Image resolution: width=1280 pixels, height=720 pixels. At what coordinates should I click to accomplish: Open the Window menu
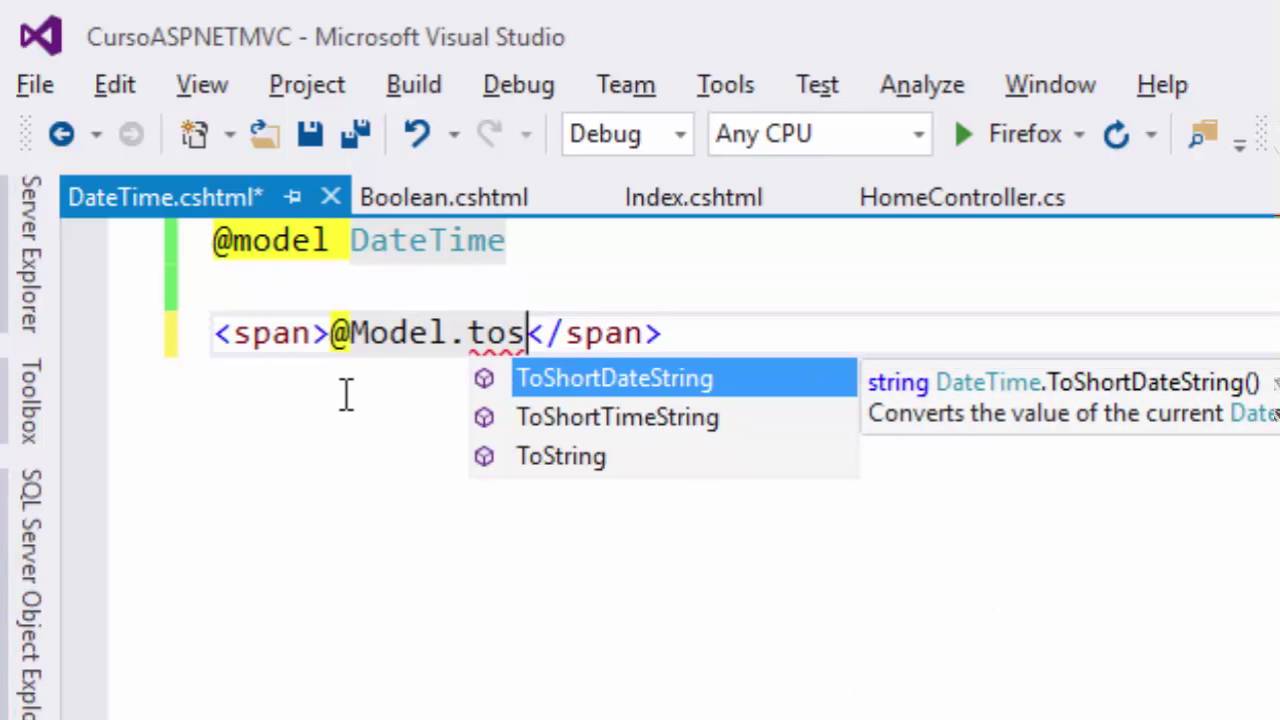click(x=1050, y=85)
